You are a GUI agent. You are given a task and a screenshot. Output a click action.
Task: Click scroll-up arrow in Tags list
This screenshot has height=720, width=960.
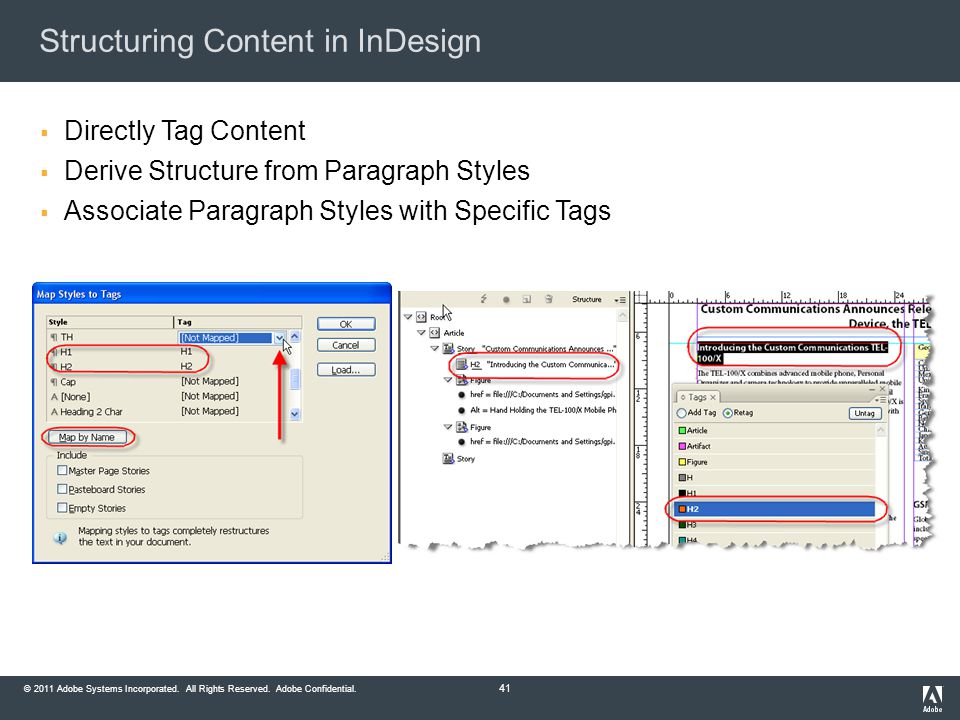click(880, 430)
